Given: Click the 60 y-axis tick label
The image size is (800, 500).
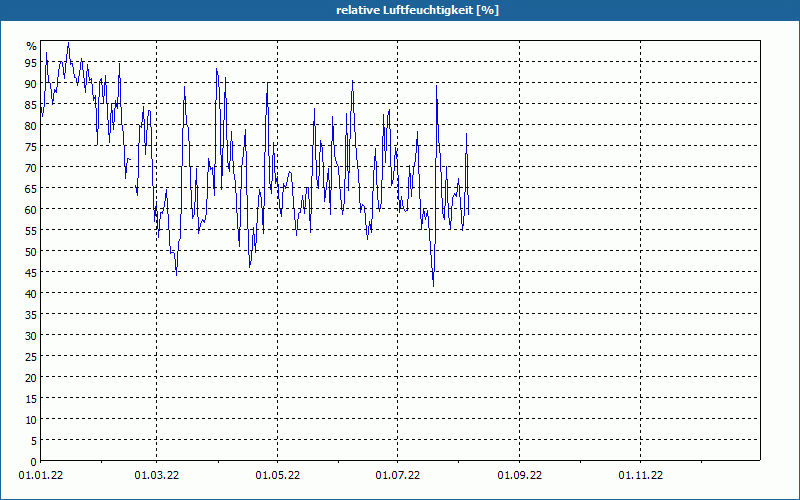Looking at the screenshot, I should (x=30, y=209).
